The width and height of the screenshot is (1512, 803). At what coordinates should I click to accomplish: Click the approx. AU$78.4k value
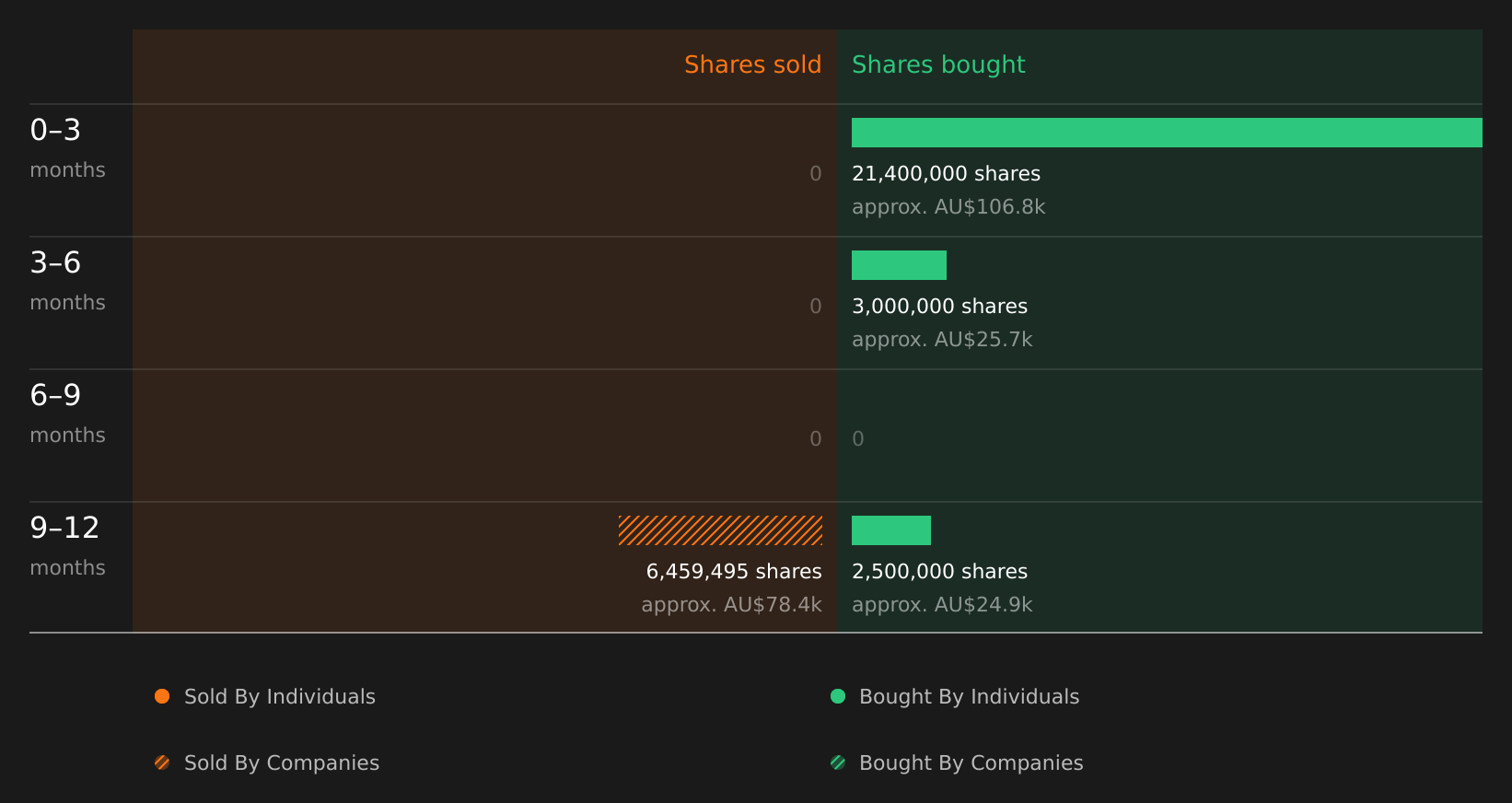pos(731,605)
